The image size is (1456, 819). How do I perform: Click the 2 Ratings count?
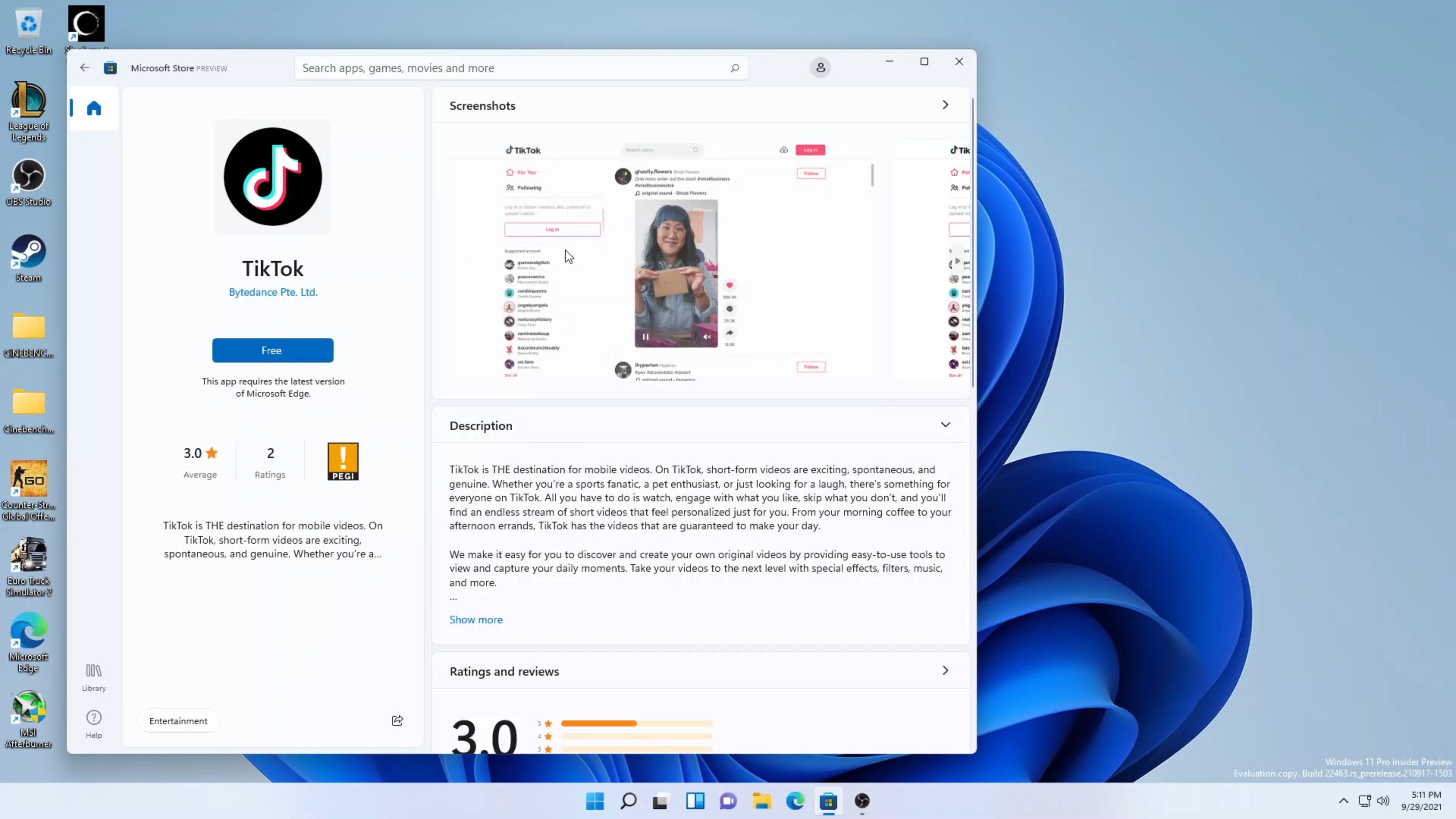tap(270, 462)
